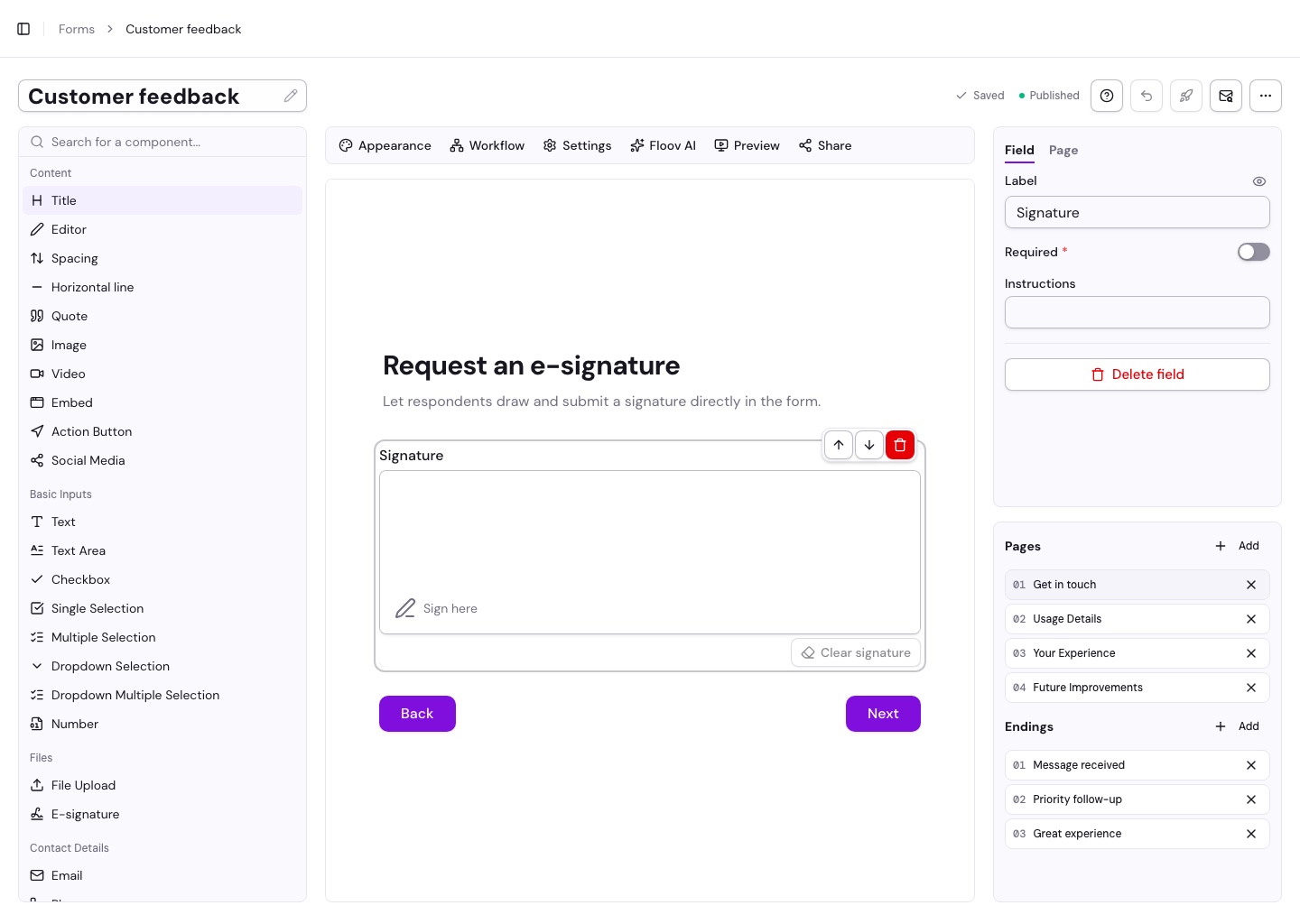Image resolution: width=1300 pixels, height=924 pixels.
Task: Click the Next button
Action: (x=883, y=714)
